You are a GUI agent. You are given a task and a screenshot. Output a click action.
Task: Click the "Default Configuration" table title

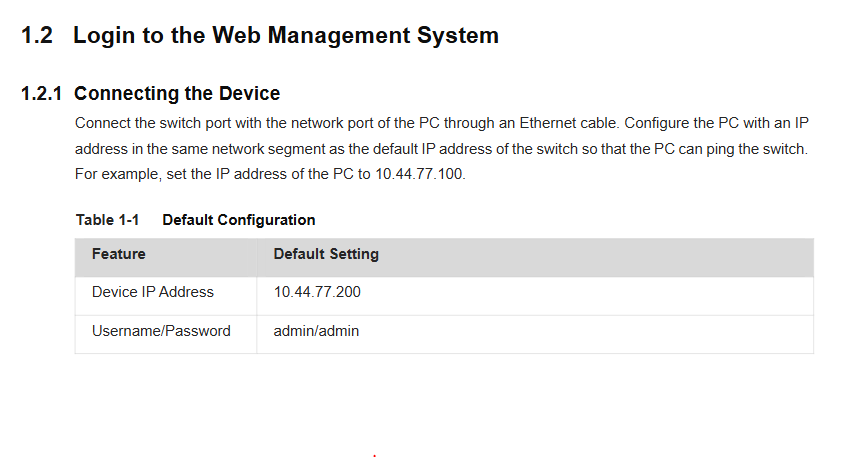tap(239, 220)
